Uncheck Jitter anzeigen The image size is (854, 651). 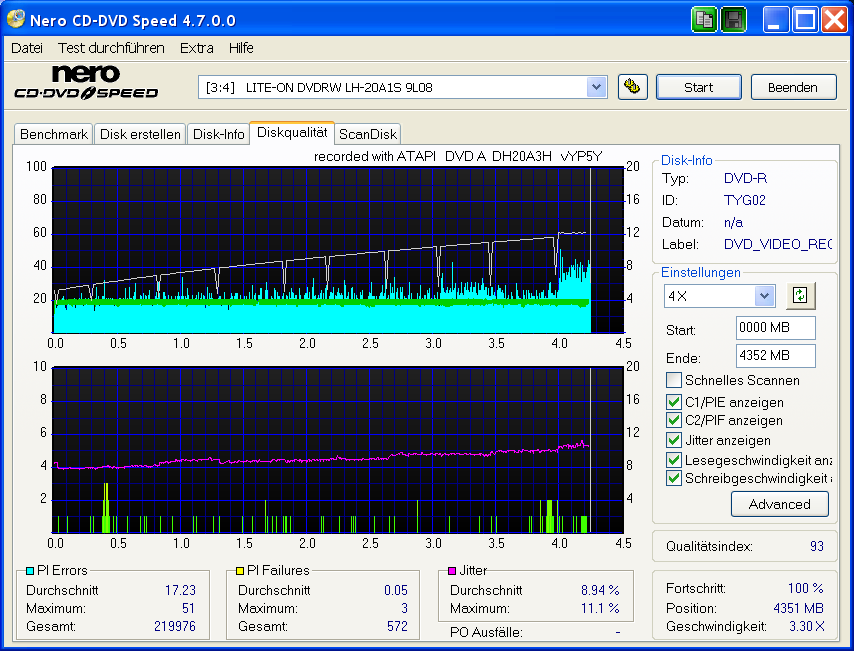pos(673,440)
